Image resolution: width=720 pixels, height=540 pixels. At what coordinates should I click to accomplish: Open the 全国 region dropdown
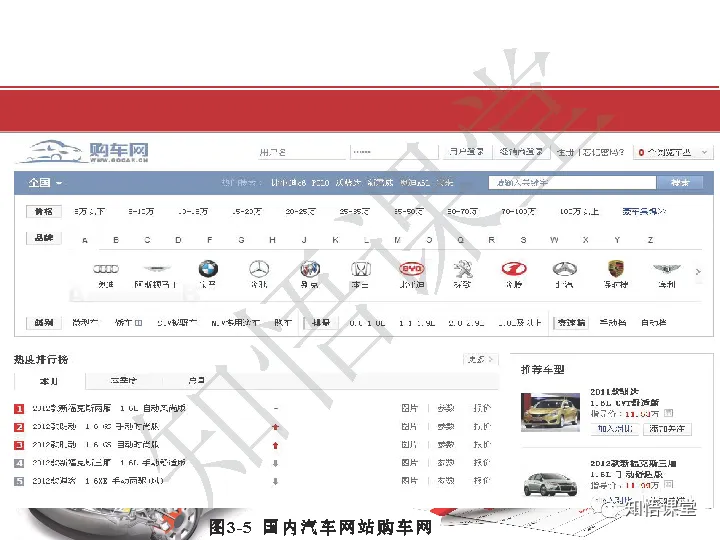45,183
